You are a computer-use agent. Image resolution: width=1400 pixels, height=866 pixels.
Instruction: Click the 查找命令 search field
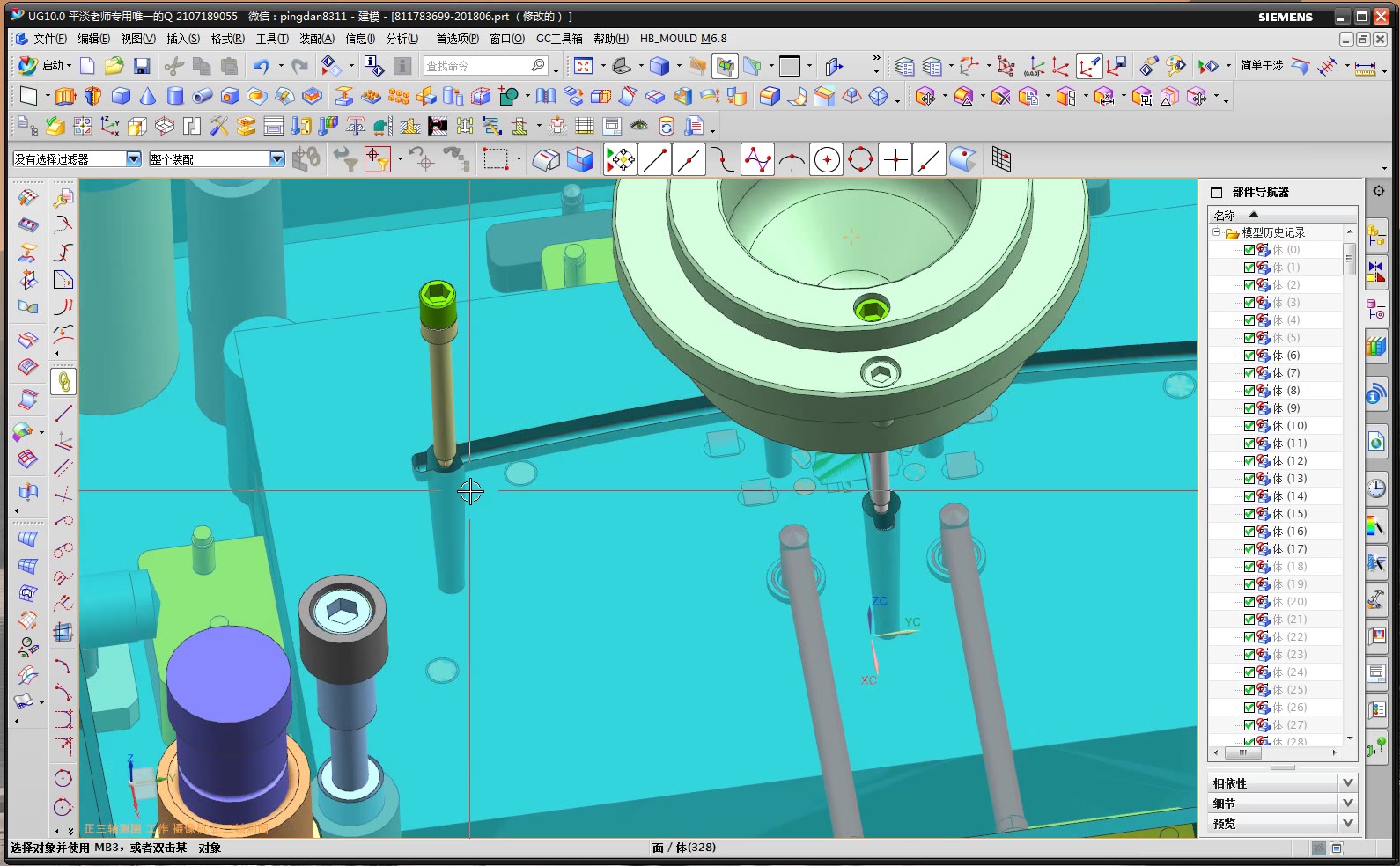tap(476, 66)
